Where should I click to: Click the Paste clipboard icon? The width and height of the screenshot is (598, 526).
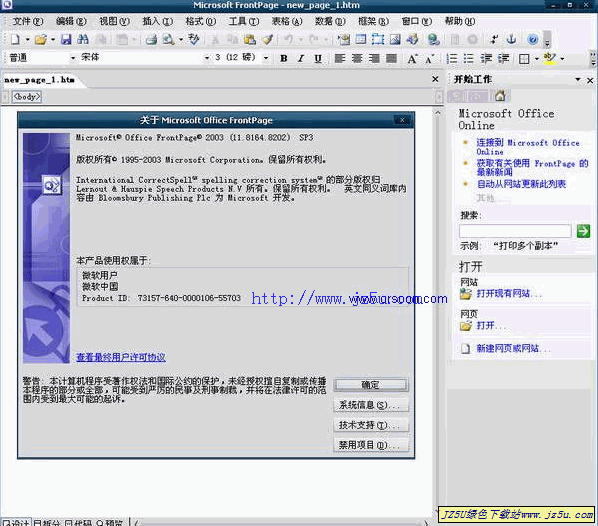(x=250, y=39)
